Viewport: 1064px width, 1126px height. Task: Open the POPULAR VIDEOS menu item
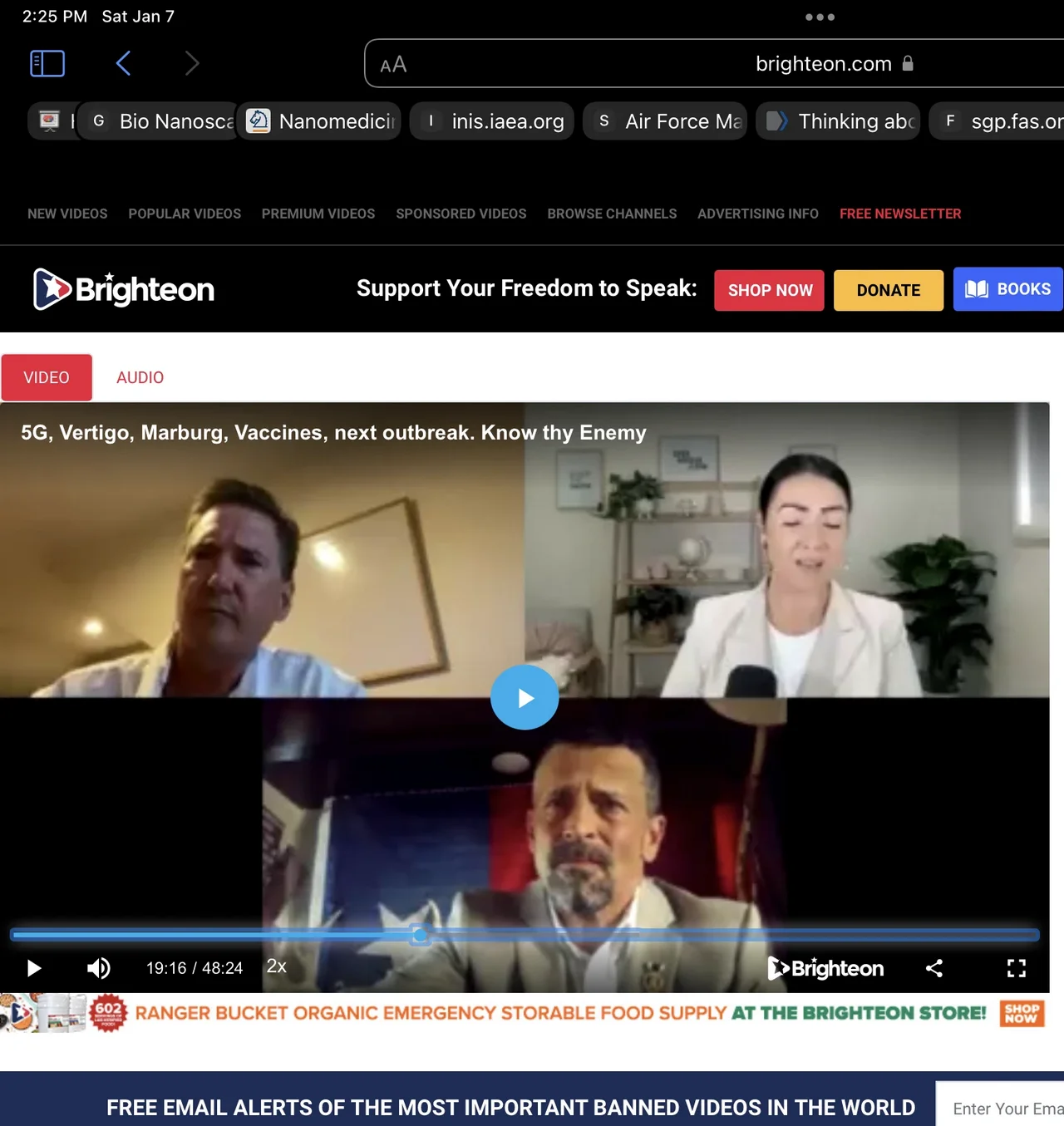coord(185,214)
